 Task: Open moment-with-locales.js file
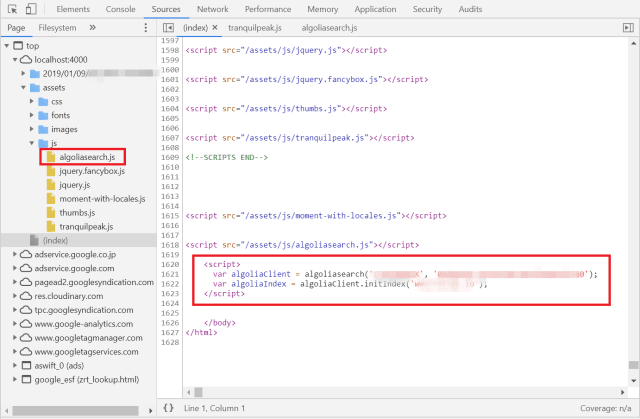102,199
